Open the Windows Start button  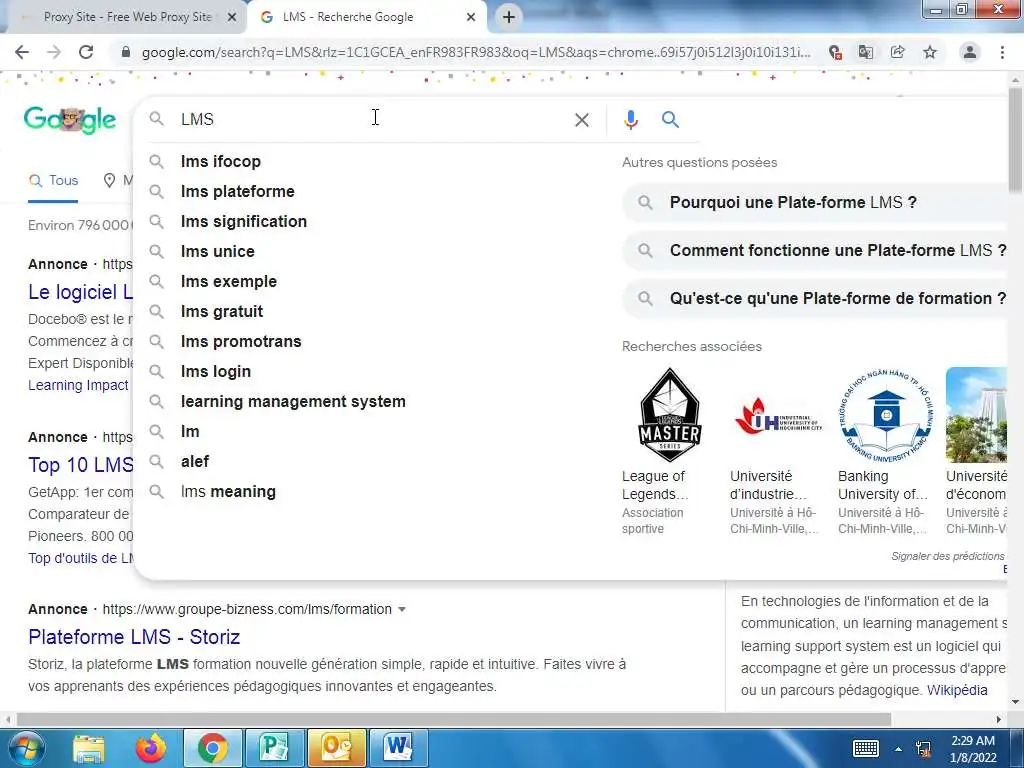click(25, 748)
